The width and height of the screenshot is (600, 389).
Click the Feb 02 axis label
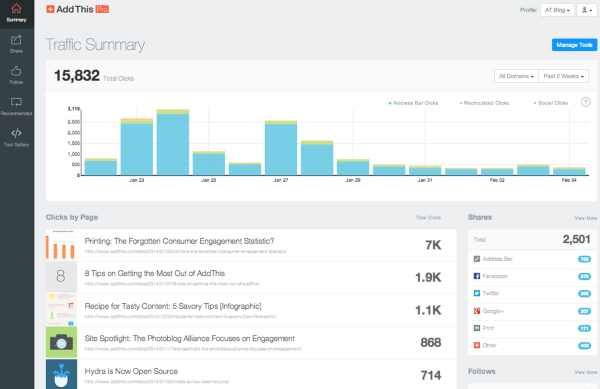[x=497, y=180]
